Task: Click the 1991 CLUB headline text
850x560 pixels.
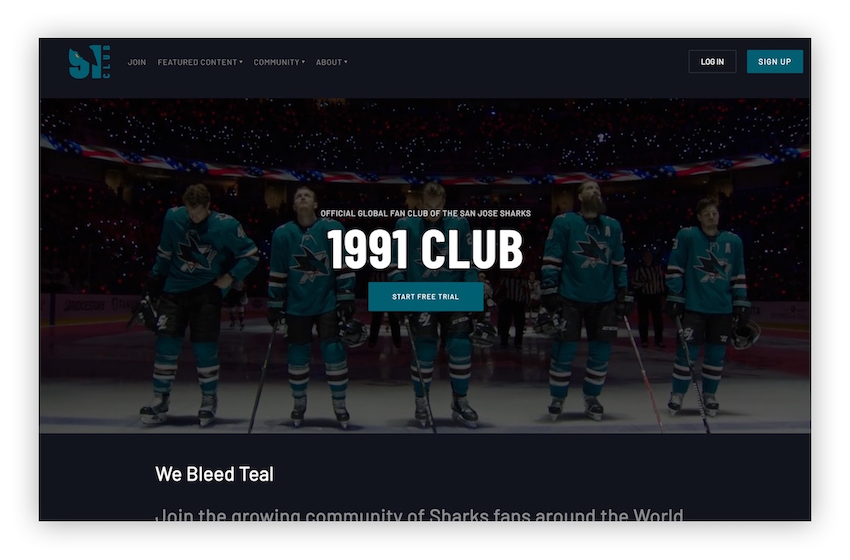Action: coord(426,249)
